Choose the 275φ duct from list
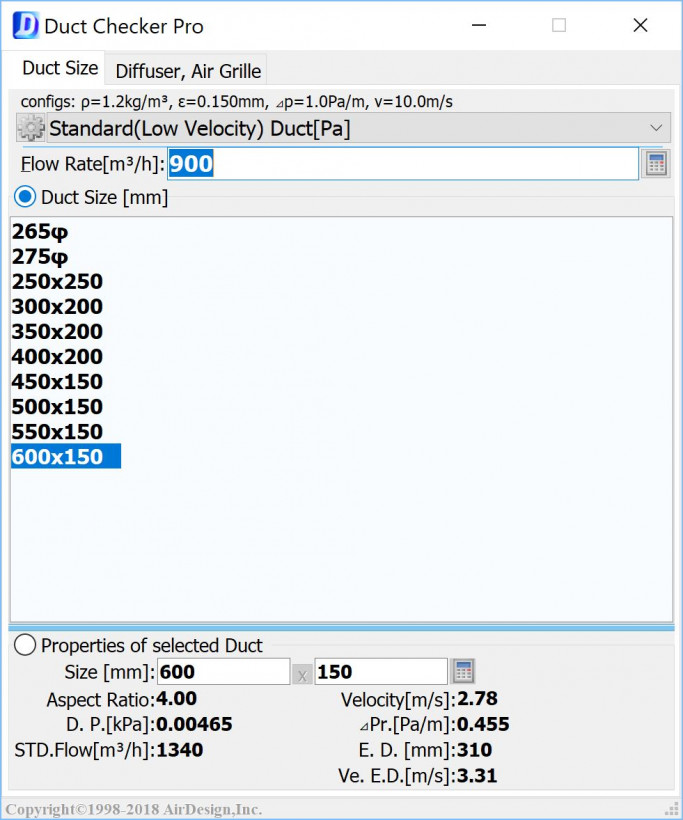The image size is (683, 820). [x=40, y=257]
